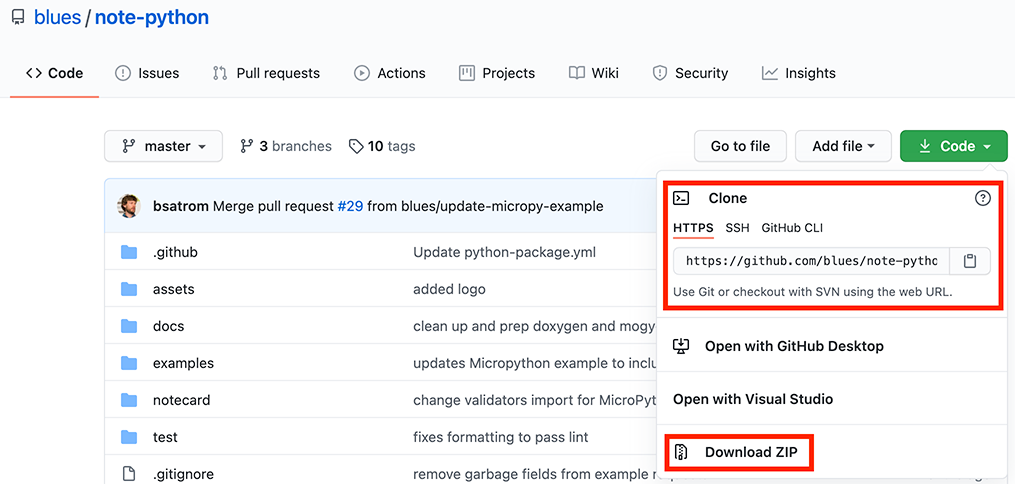Open the assets folder

point(173,289)
